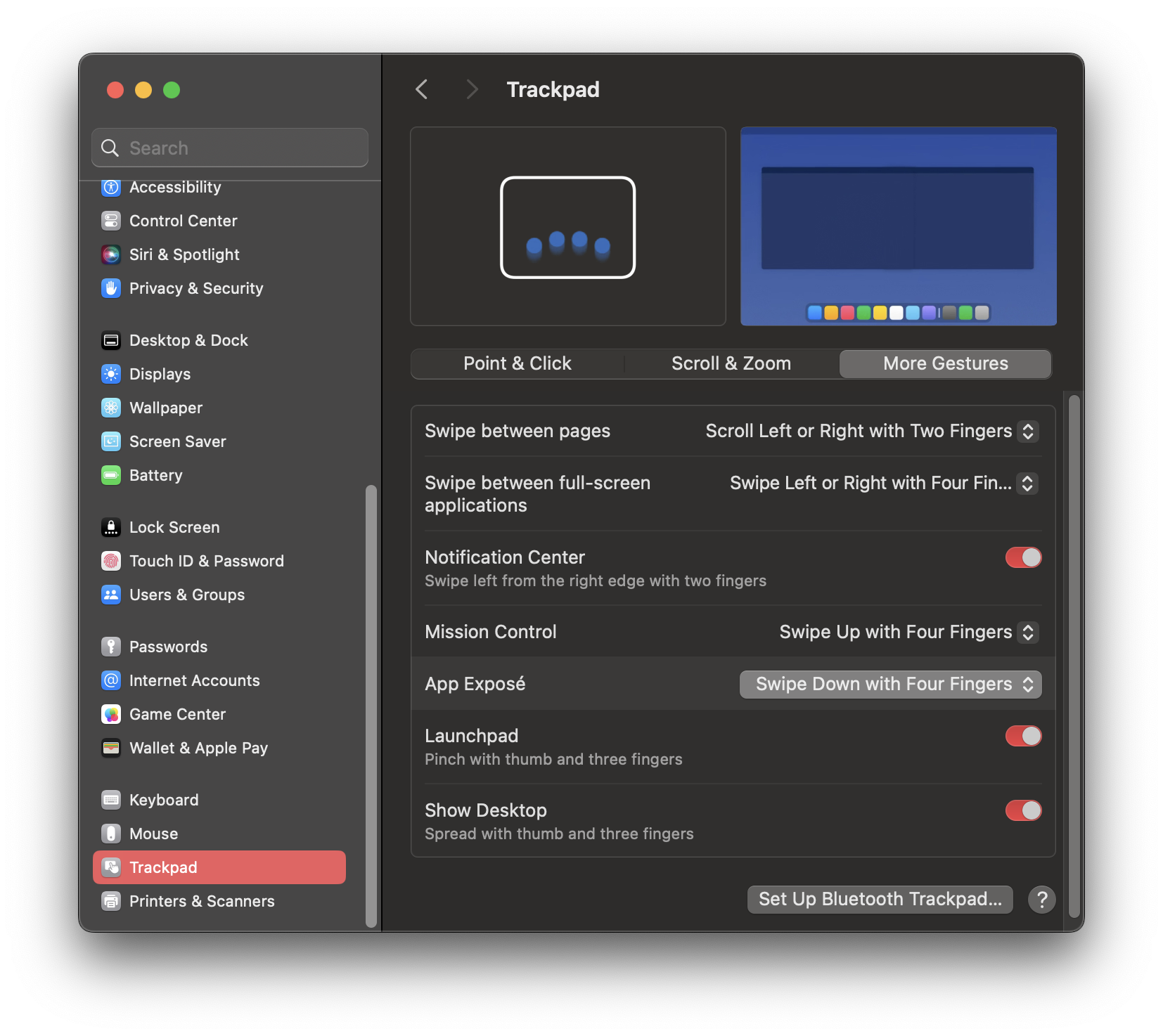
Task: Click the "Launchpad" row label
Action: coord(471,736)
